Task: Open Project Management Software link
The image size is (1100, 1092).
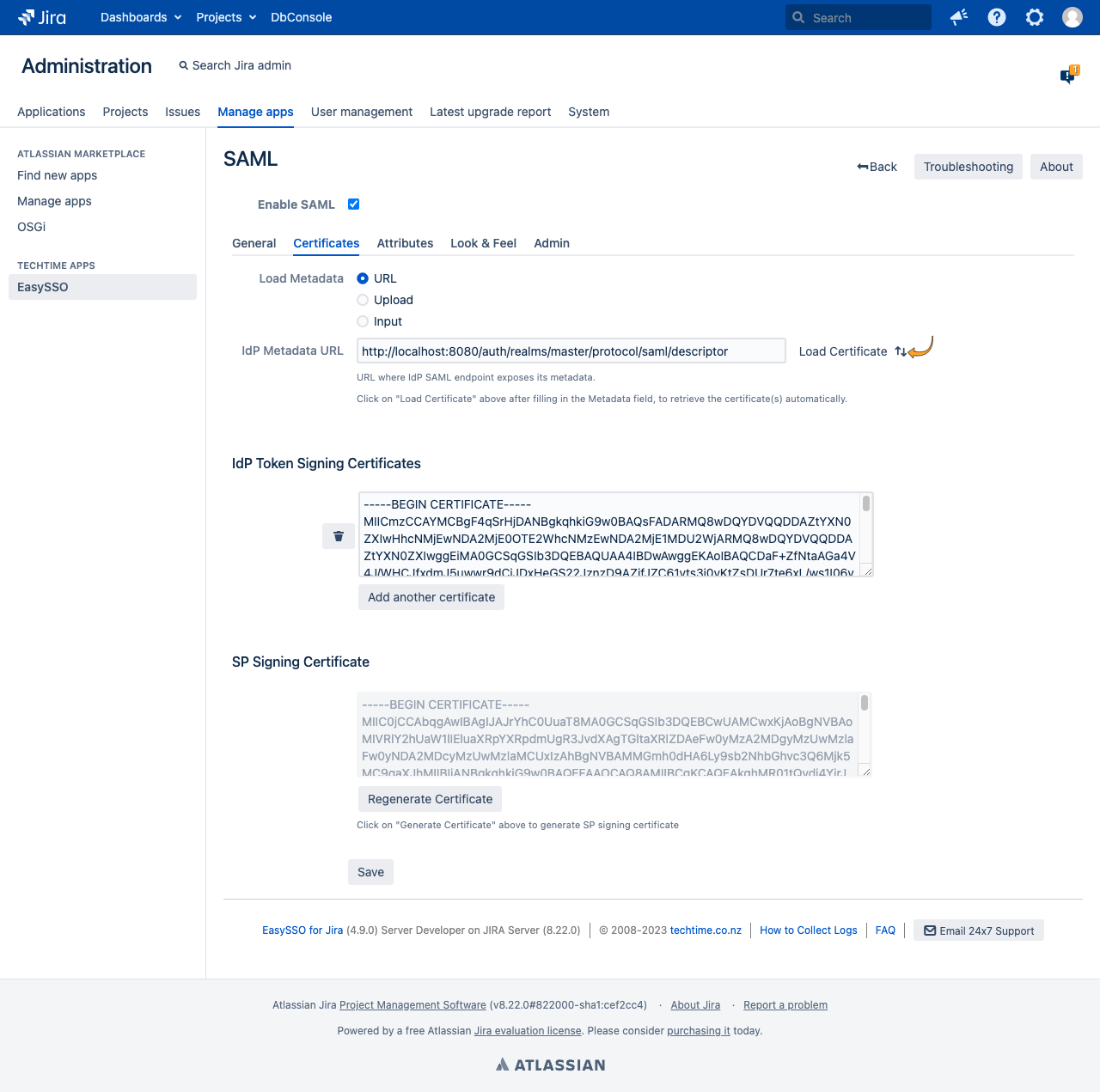Action: pyautogui.click(x=412, y=1005)
